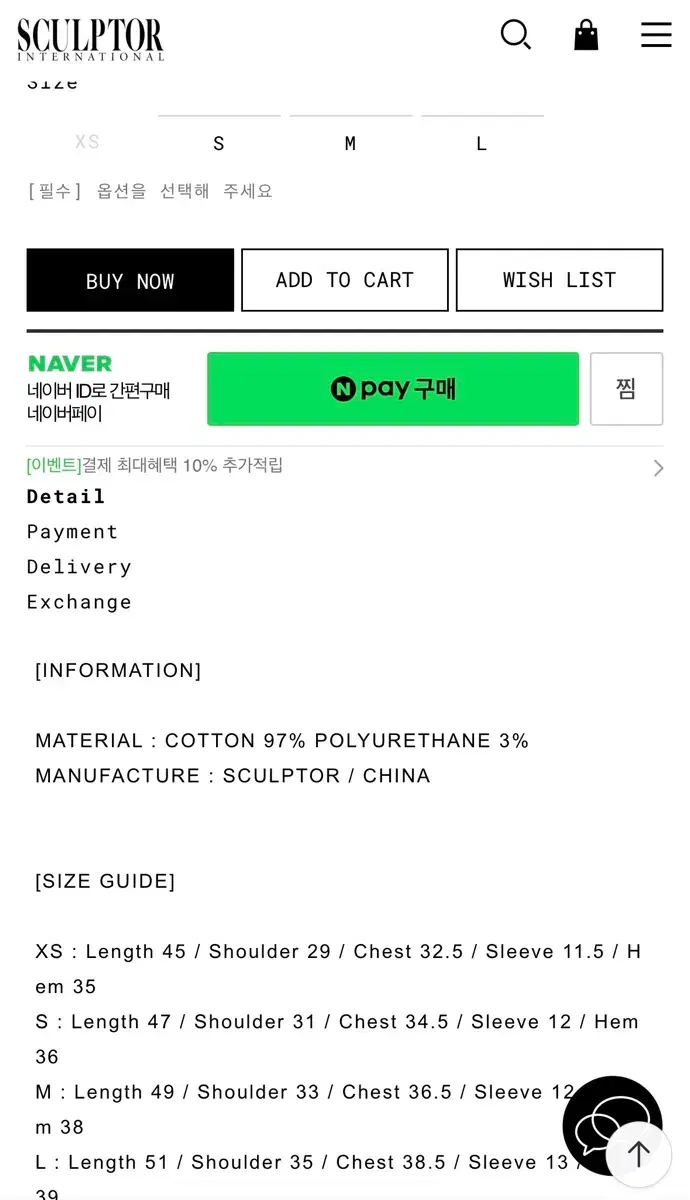Open the search magnifier icon
The image size is (690, 1200).
[515, 35]
